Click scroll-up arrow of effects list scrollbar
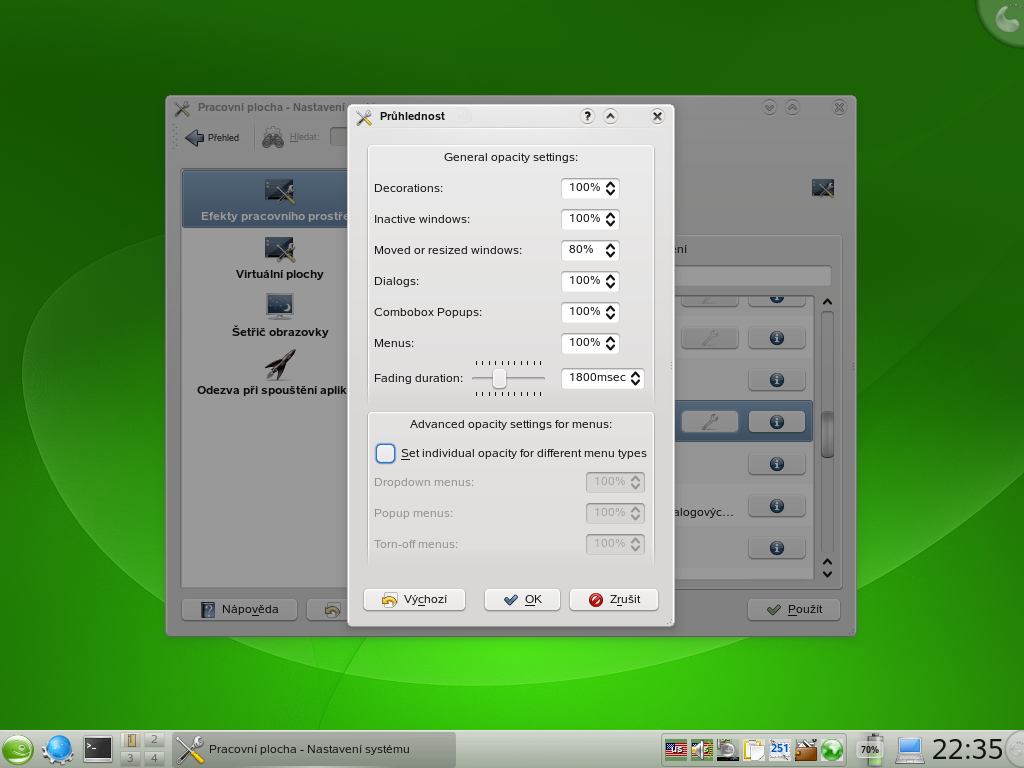 [x=827, y=302]
